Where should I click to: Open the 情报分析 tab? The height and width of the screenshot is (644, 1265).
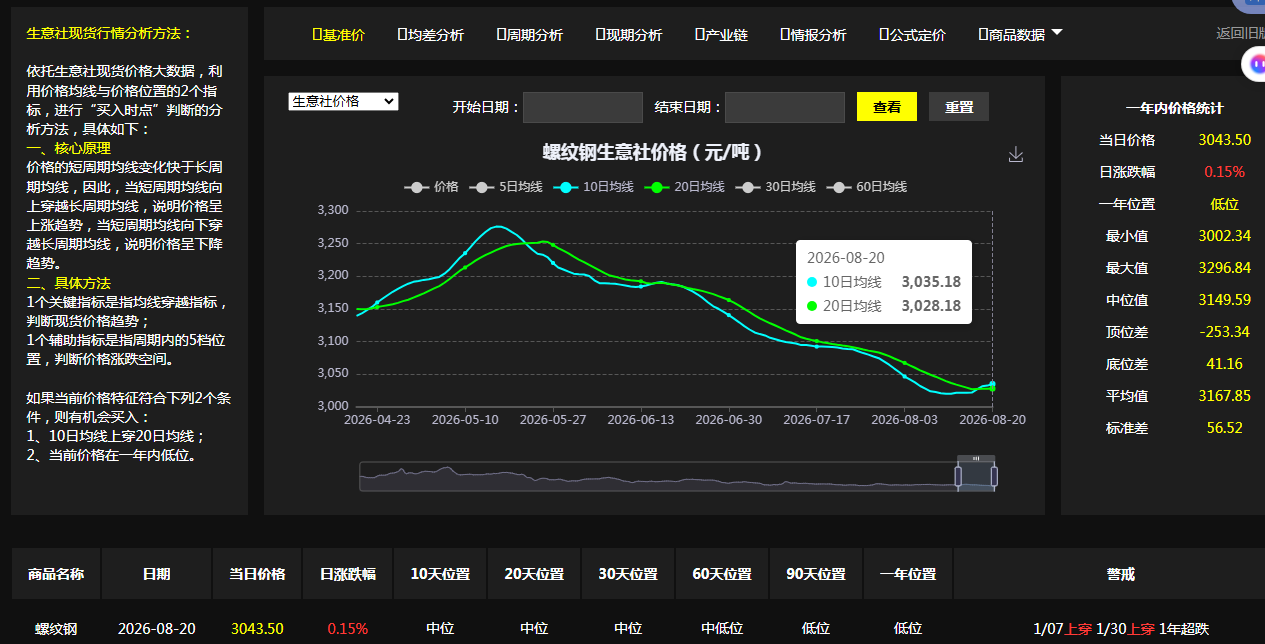[x=813, y=34]
